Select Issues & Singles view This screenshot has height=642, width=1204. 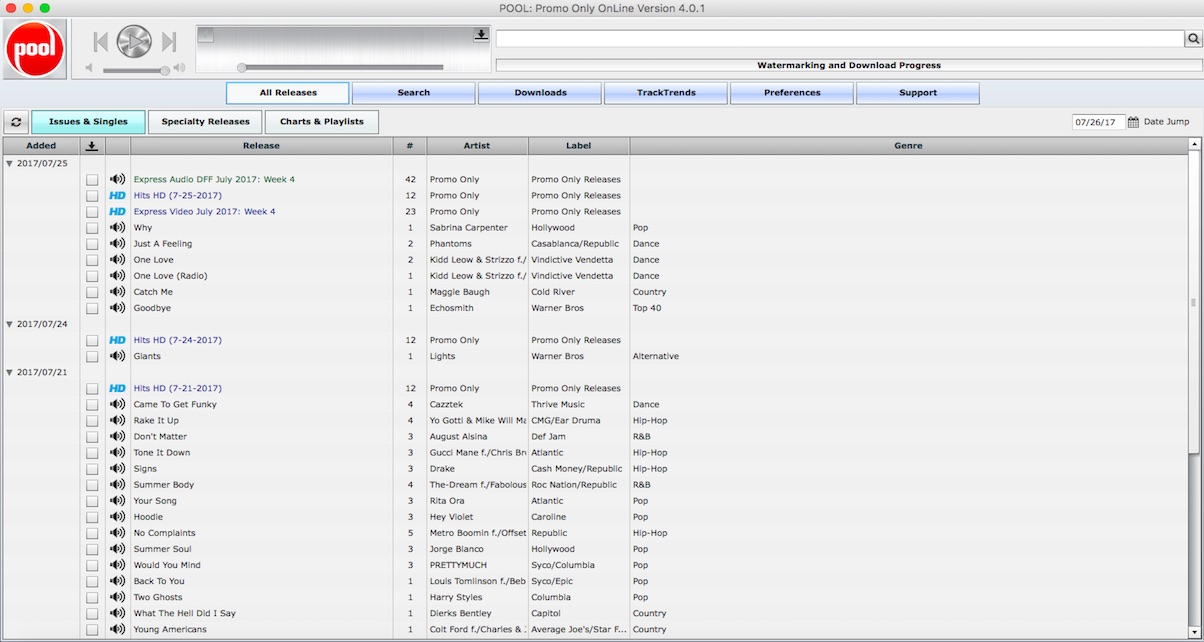pyautogui.click(x=88, y=122)
